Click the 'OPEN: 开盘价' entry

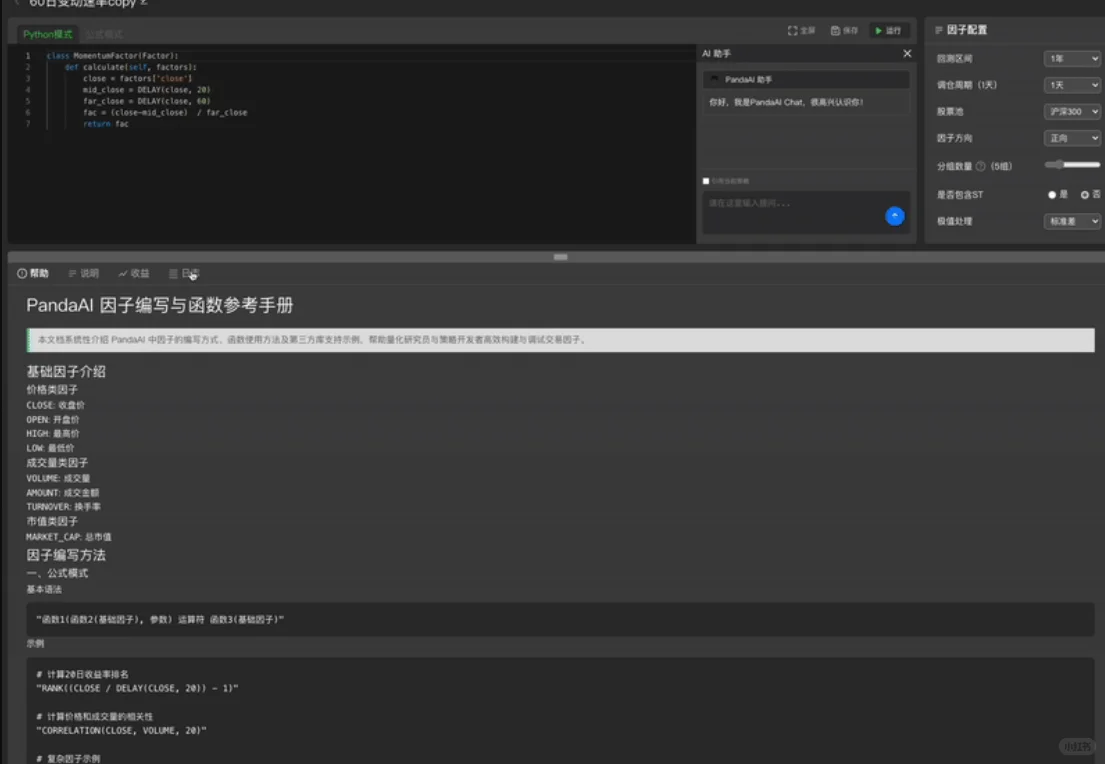click(x=53, y=419)
